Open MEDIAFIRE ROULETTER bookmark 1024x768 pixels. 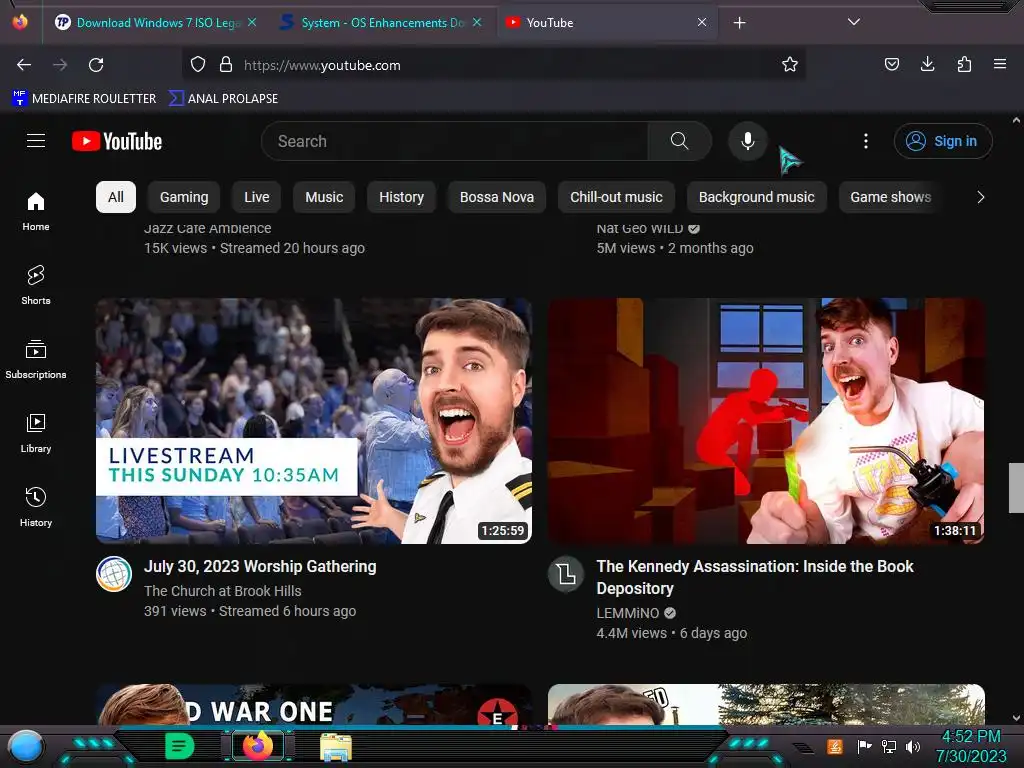[x=84, y=99]
